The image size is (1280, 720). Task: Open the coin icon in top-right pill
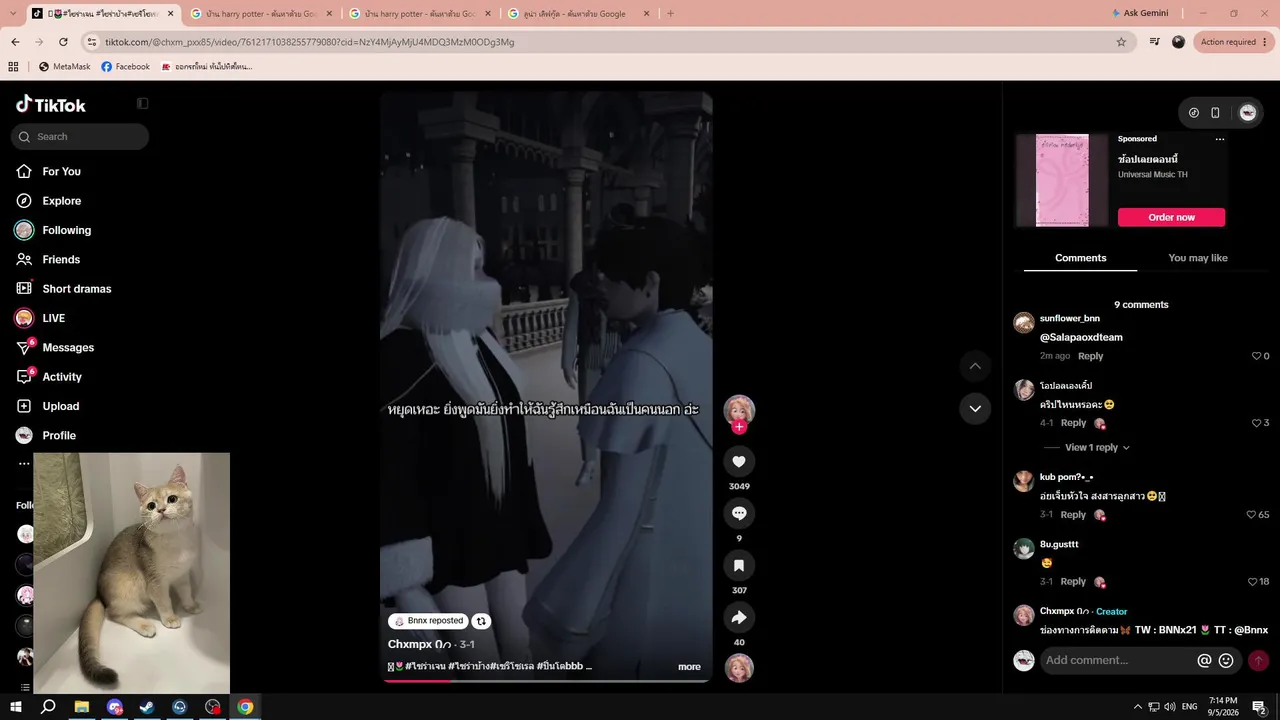[1194, 113]
